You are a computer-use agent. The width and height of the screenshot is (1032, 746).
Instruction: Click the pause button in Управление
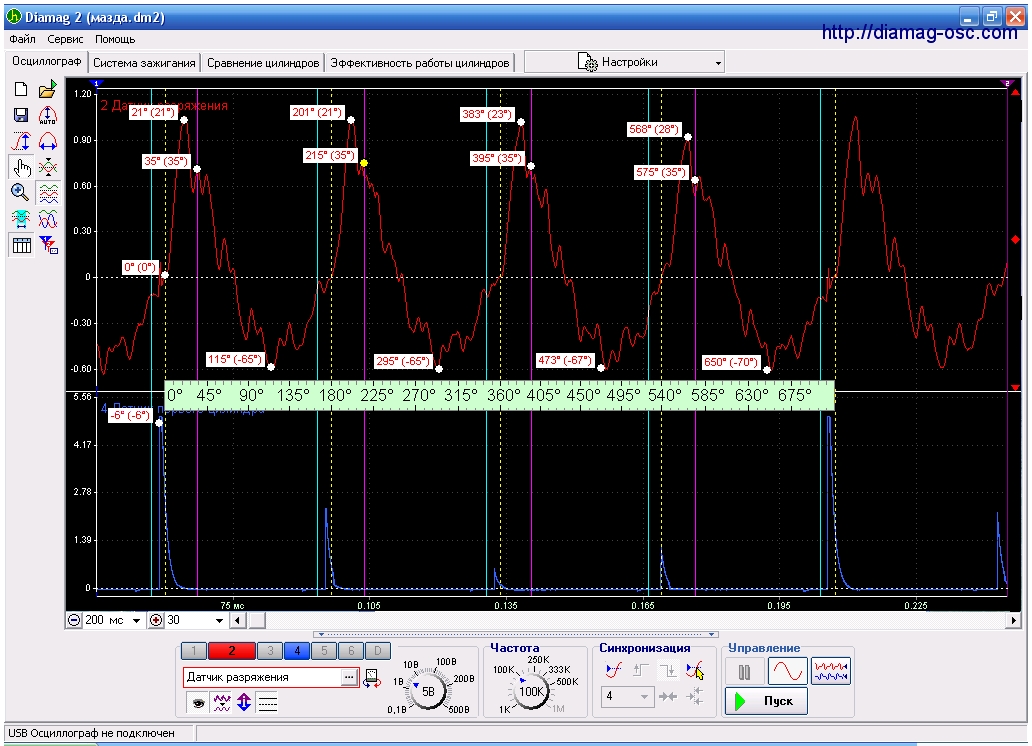[744, 672]
